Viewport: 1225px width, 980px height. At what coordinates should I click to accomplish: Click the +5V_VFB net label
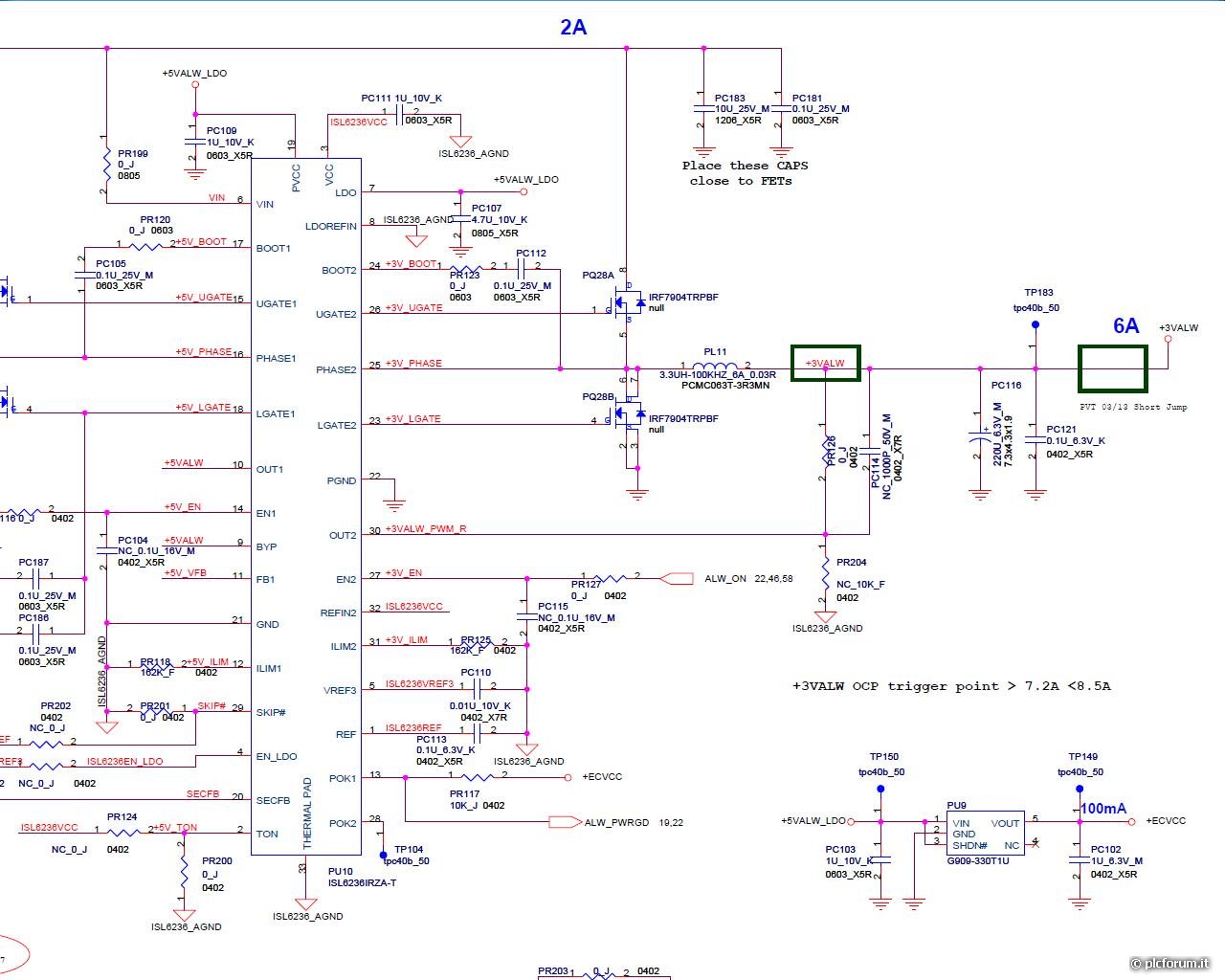(185, 573)
